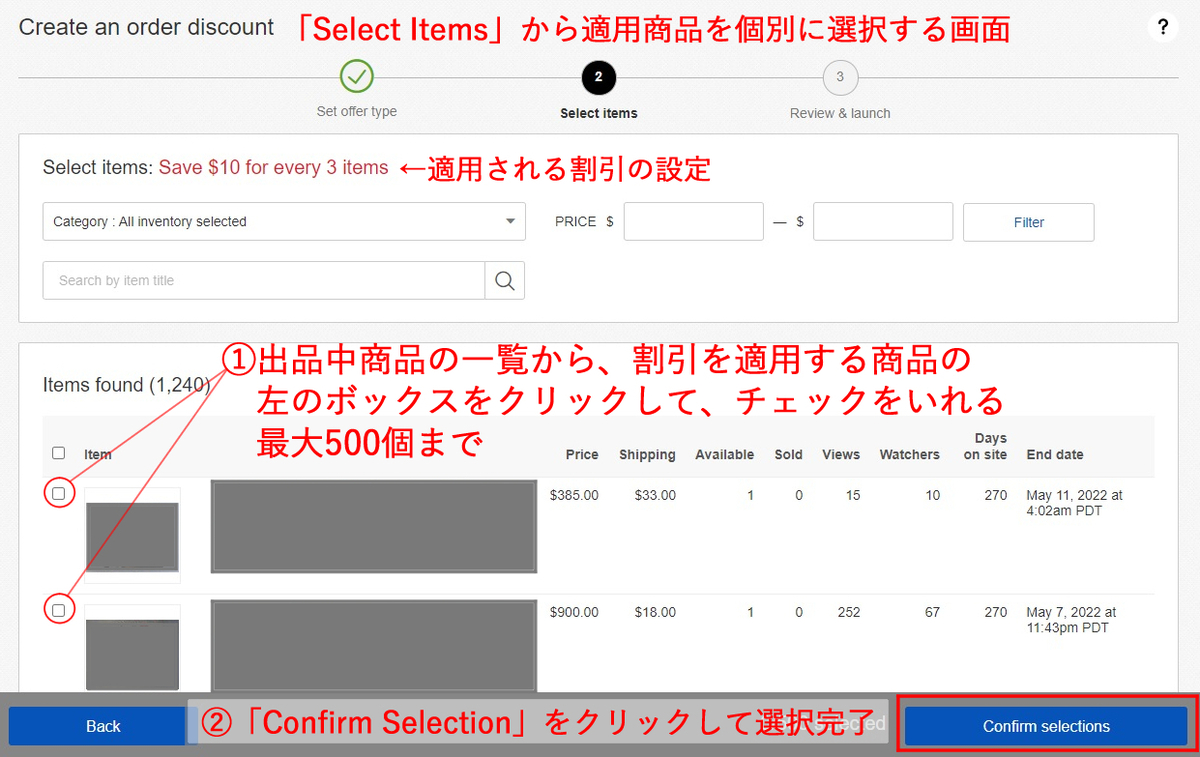Click the End date column header
The image size is (1200, 757).
(1055, 454)
